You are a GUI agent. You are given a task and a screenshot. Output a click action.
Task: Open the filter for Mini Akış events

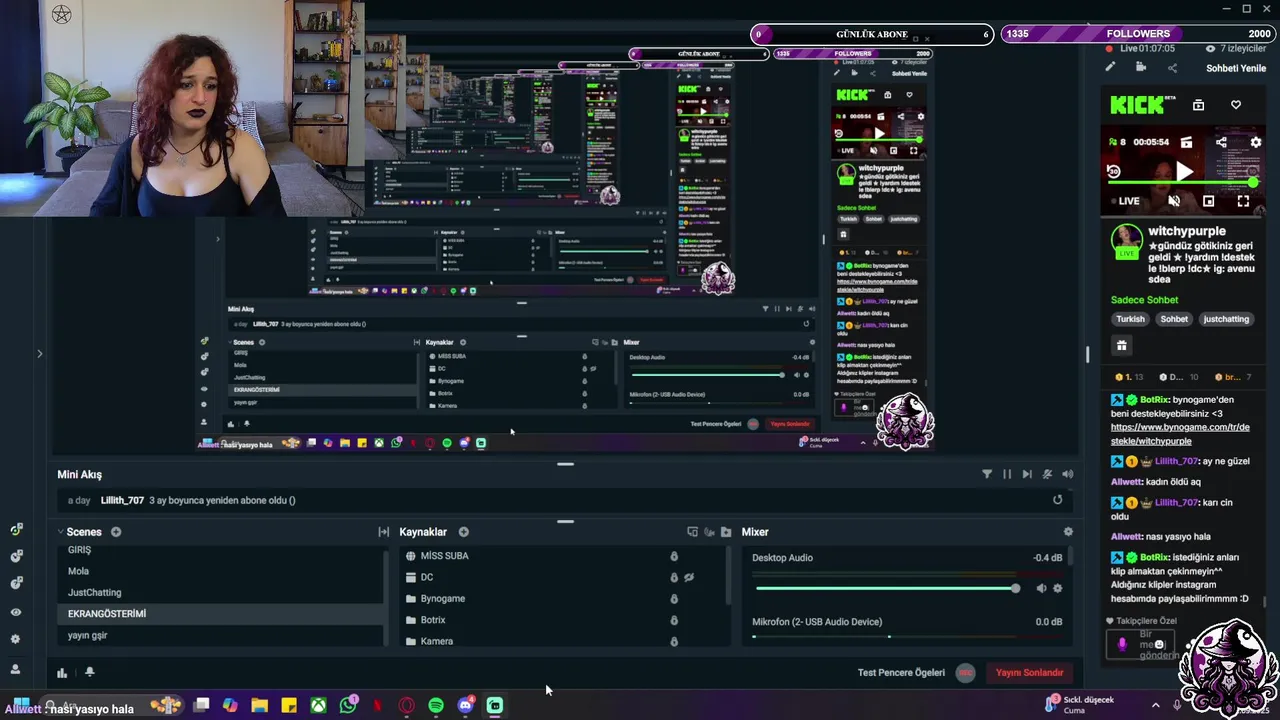coord(987,474)
